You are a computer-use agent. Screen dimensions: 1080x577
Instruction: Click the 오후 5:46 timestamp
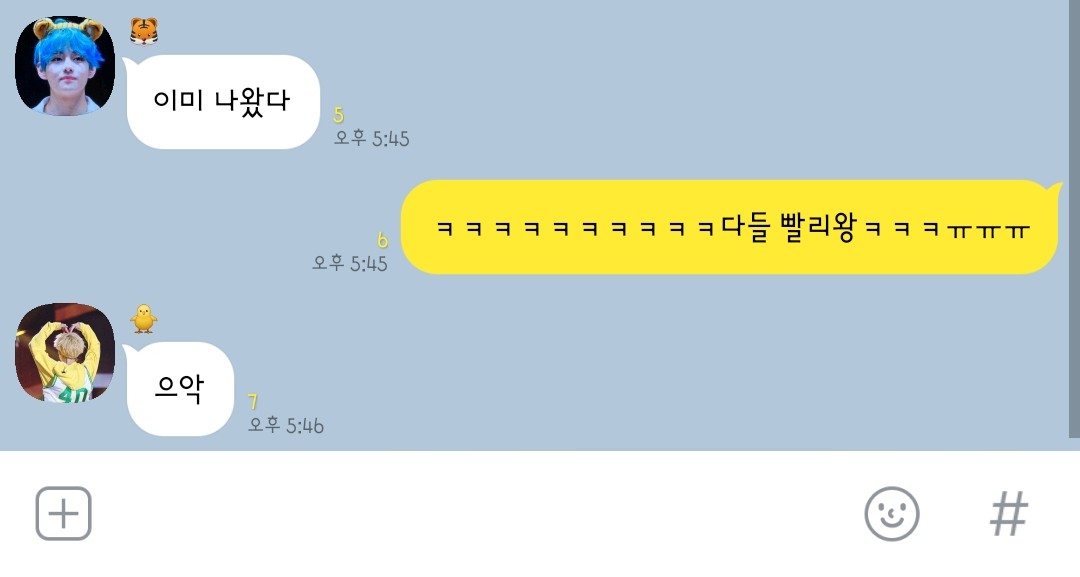[x=286, y=426]
